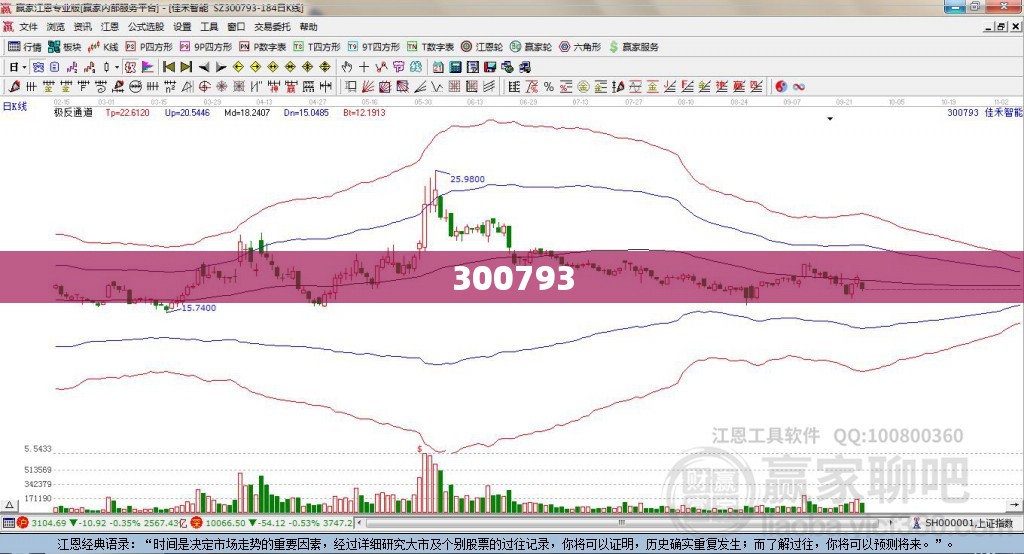
Task: Open the 行情 quotes view
Action: coord(25,47)
